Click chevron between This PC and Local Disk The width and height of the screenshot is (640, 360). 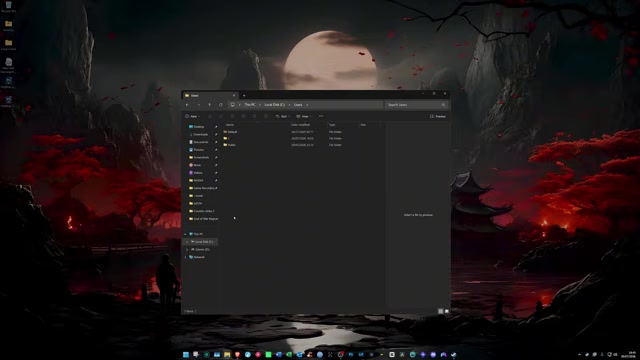(x=260, y=105)
